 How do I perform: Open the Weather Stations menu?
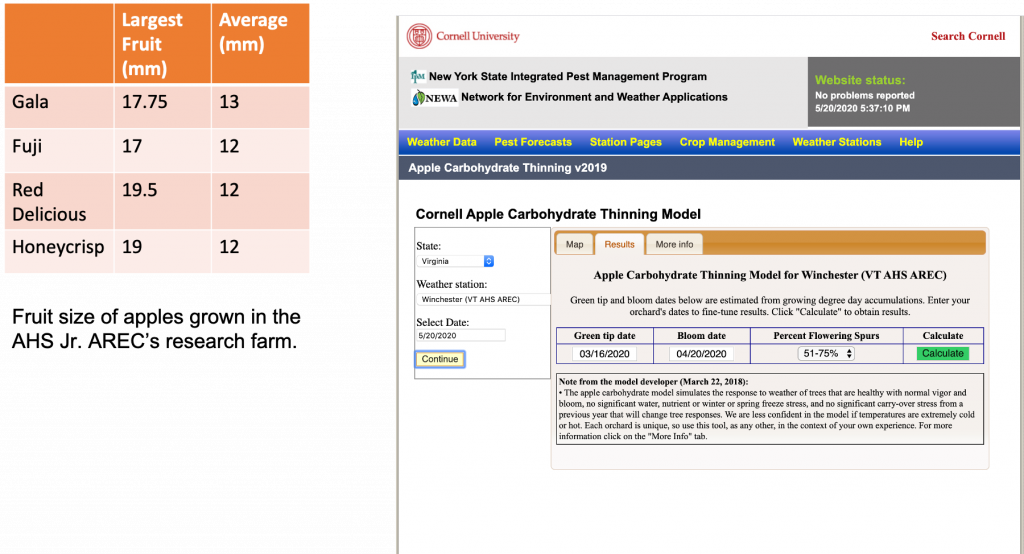pos(836,142)
